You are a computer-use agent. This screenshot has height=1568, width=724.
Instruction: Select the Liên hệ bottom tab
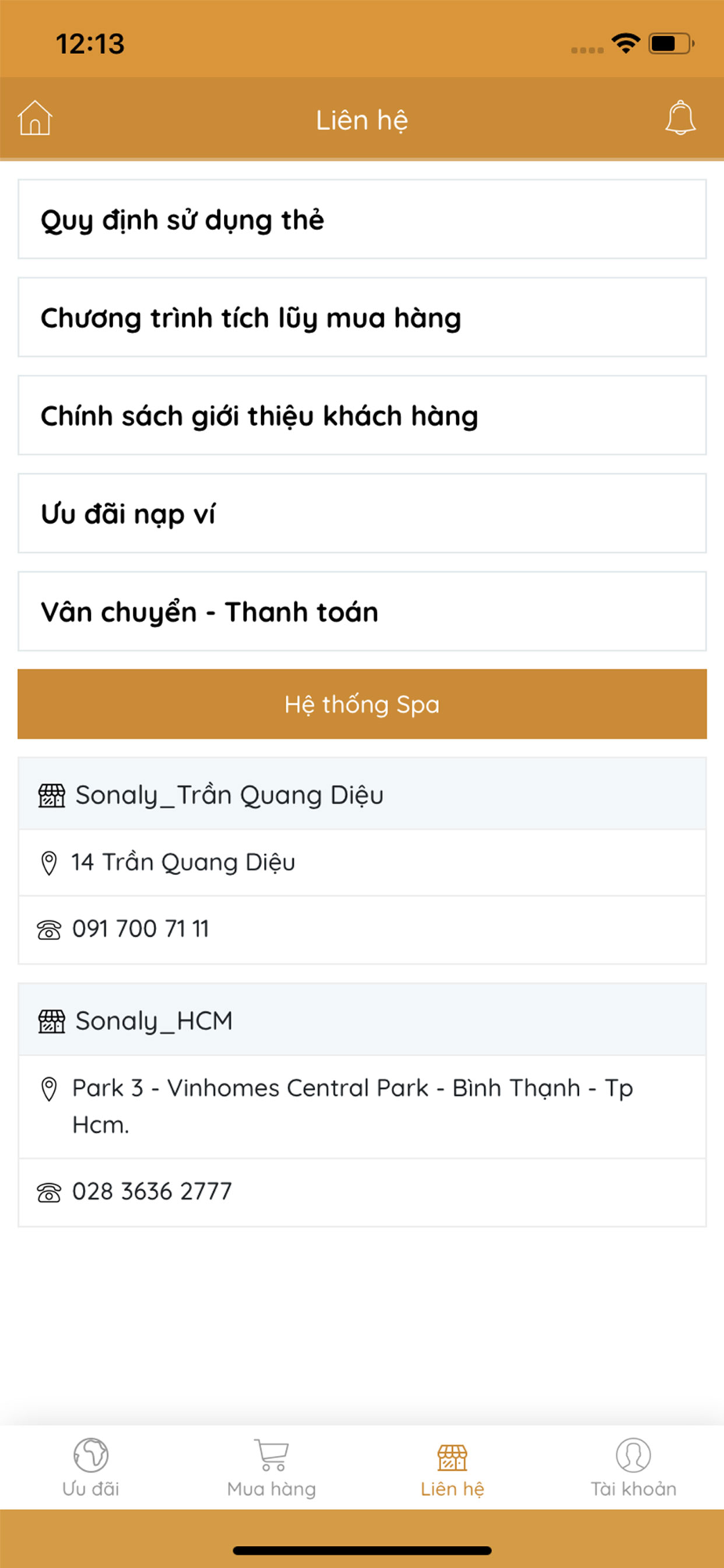pos(452,1468)
